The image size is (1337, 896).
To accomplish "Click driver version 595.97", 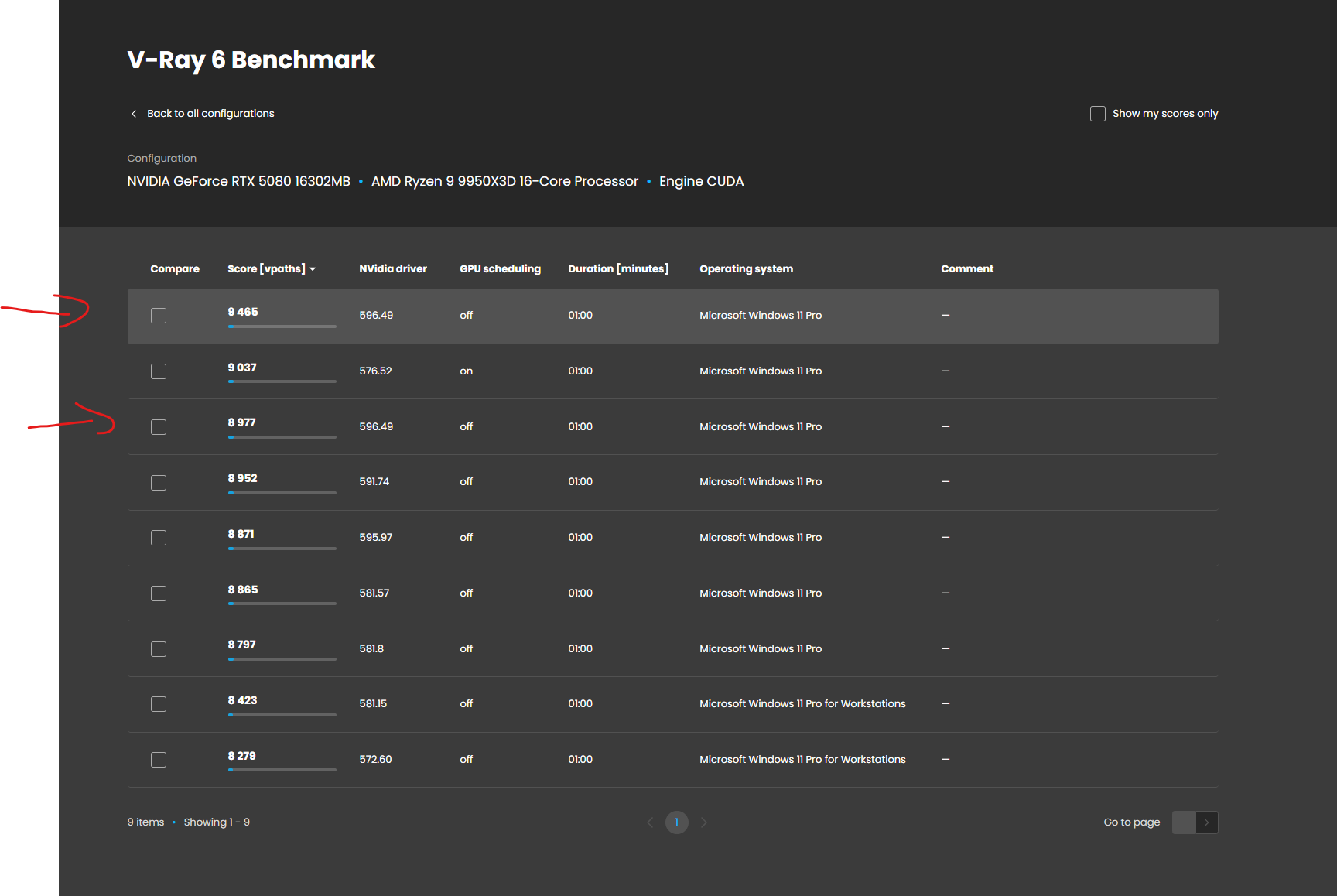I will 376,538.
